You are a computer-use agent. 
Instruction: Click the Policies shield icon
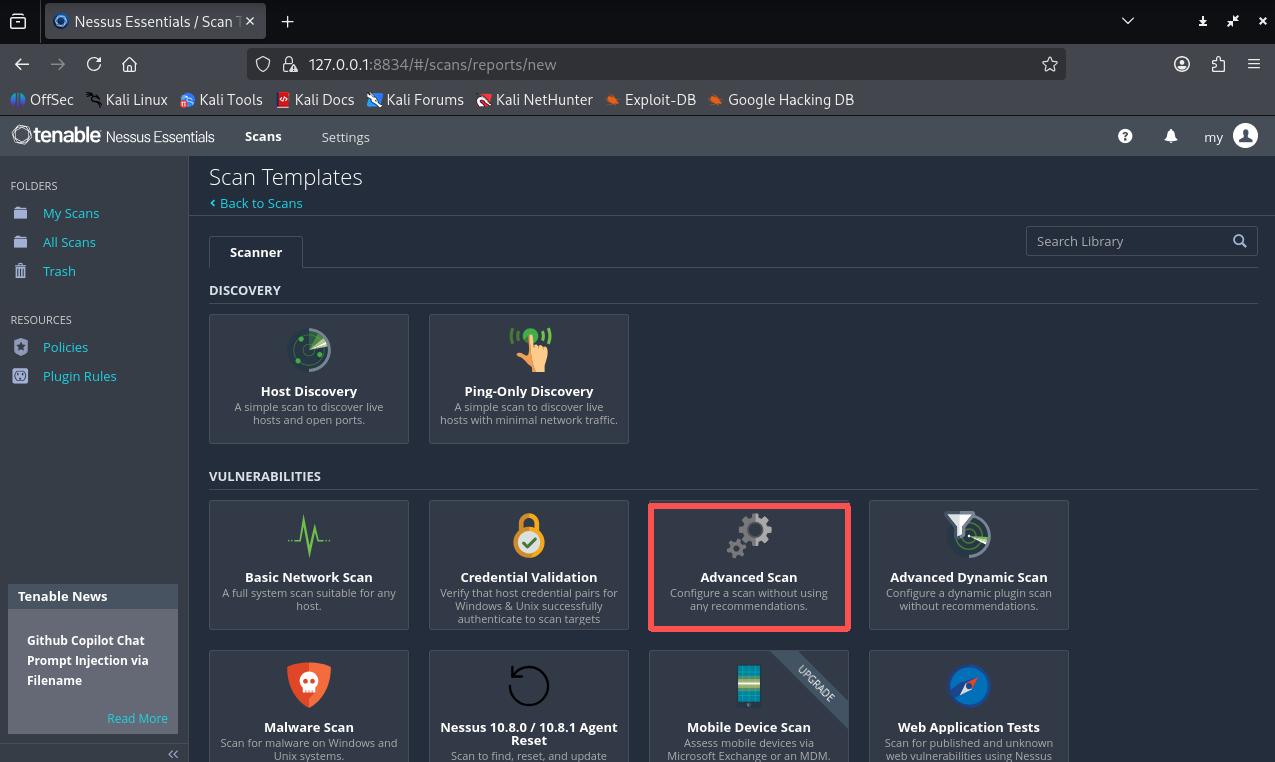[21, 347]
